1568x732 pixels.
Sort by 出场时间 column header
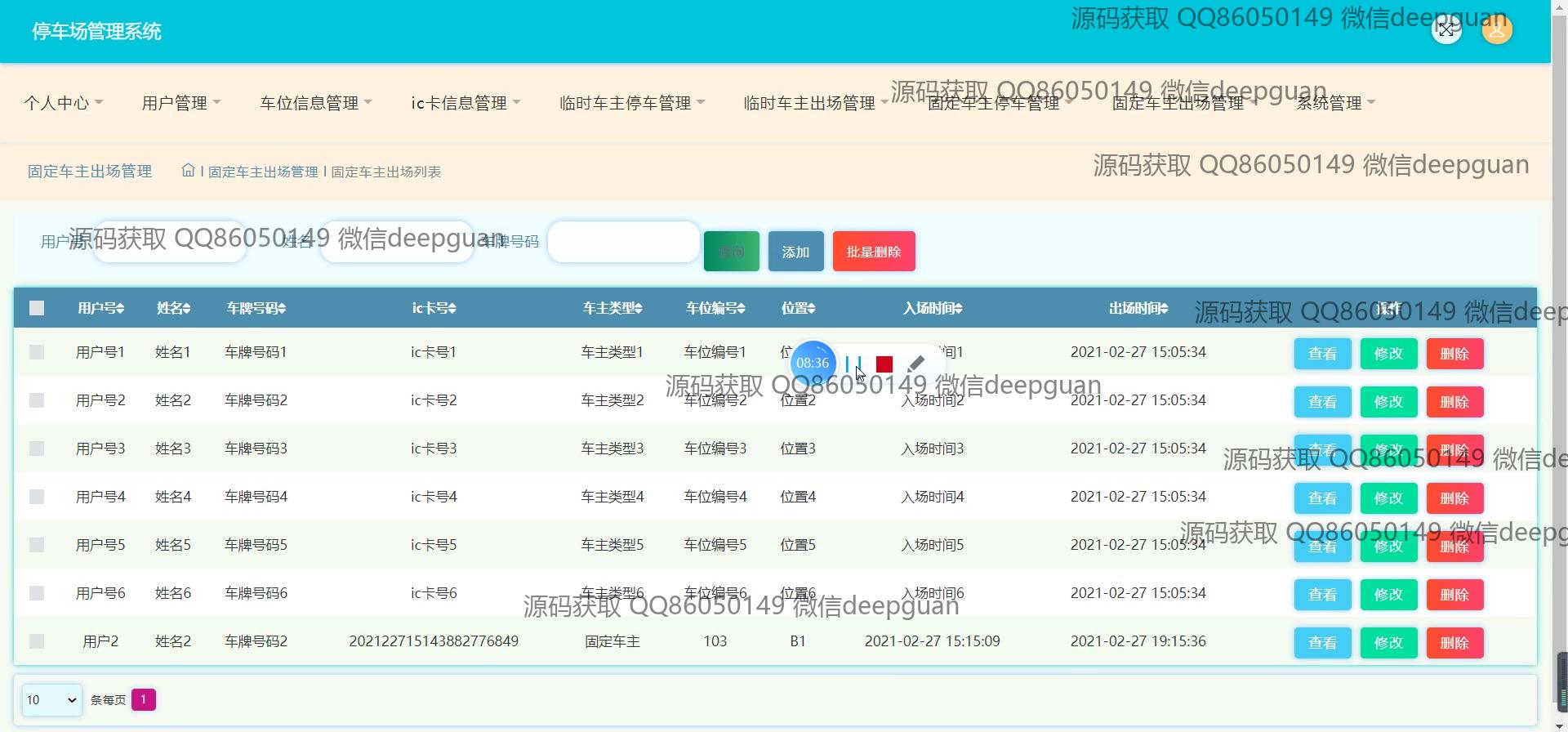click(x=1138, y=308)
